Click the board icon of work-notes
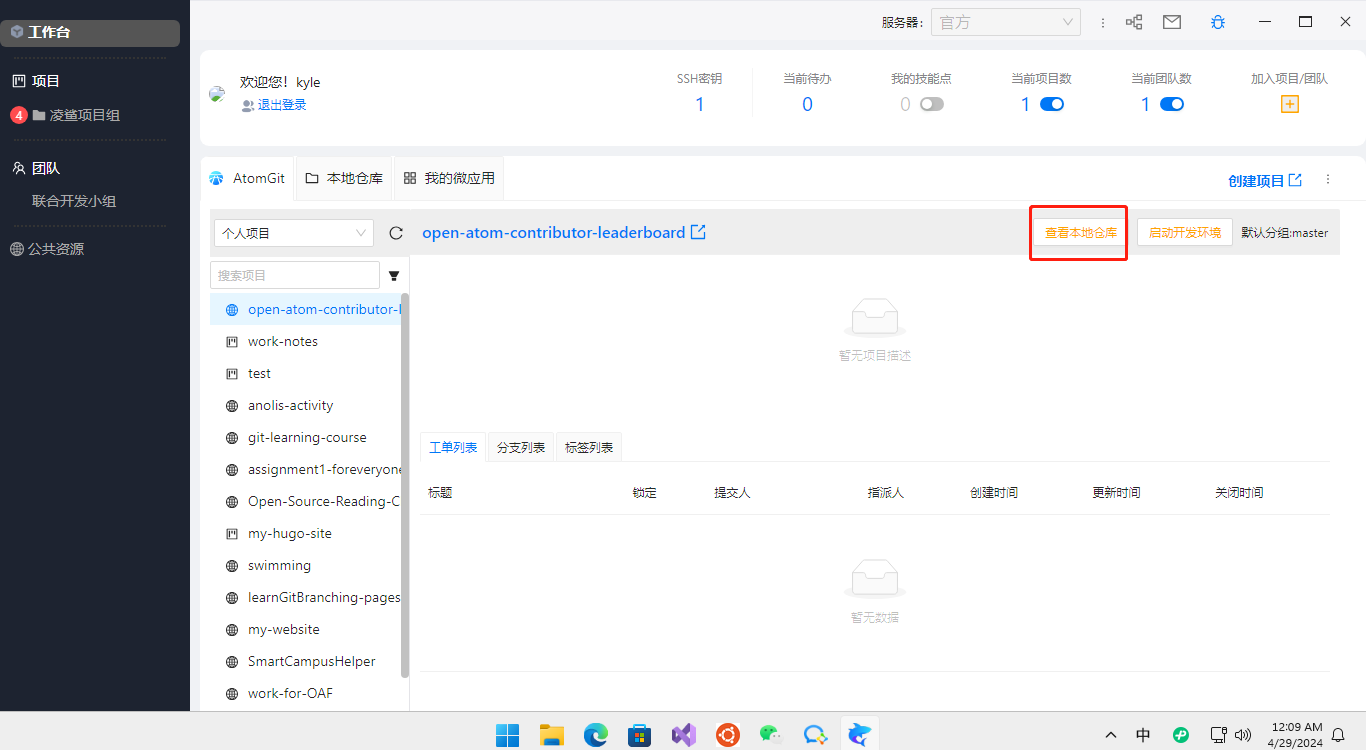The width and height of the screenshot is (1366, 750). (232, 342)
